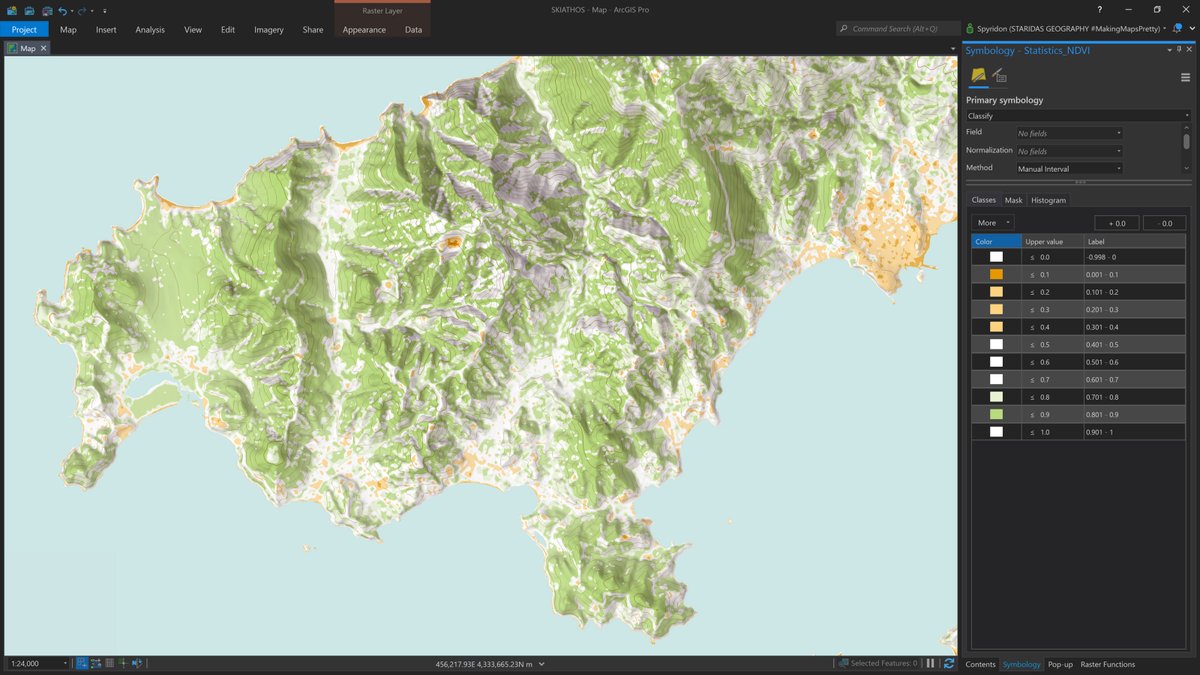This screenshot has height=675, width=1200.
Task: Click pale green swatch for ≤ 0.8 class
Action: pyautogui.click(x=996, y=397)
